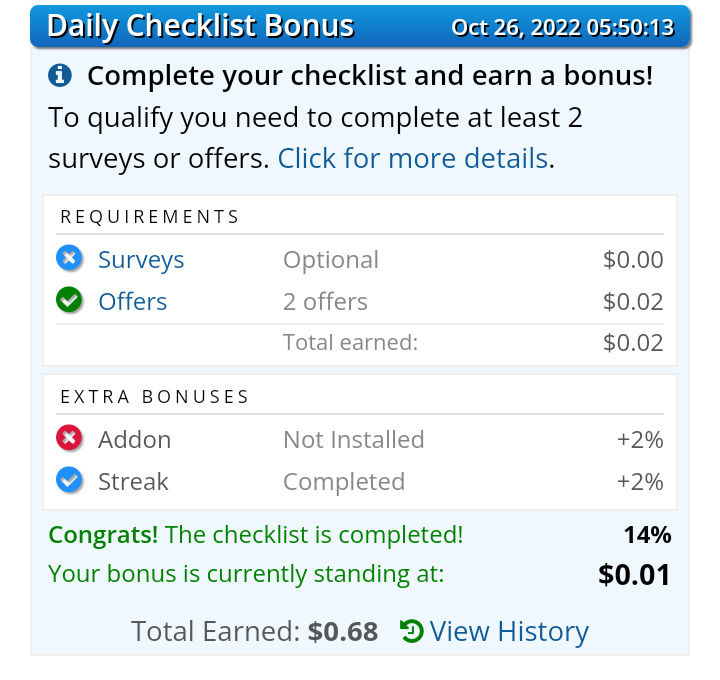Viewport: 720px width, 680px height.
Task: Click the Daily Checklist Bonus header title
Action: click(x=201, y=26)
